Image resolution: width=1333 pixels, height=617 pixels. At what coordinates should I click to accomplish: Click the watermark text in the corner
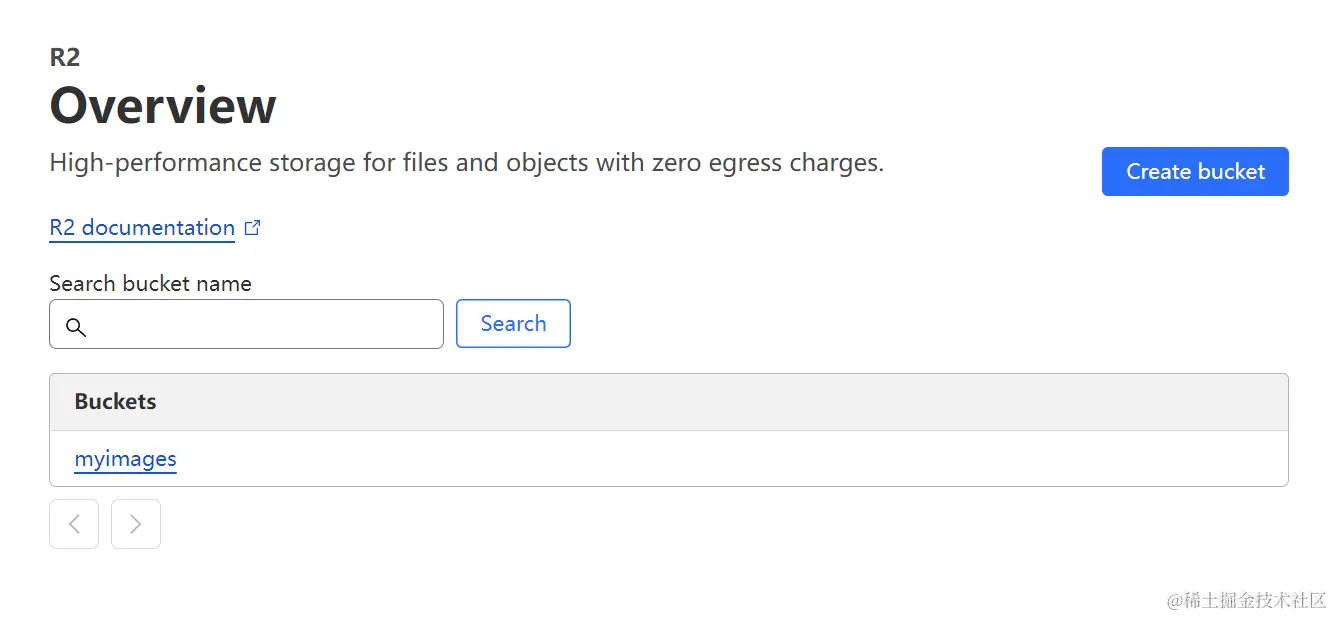(1246, 600)
